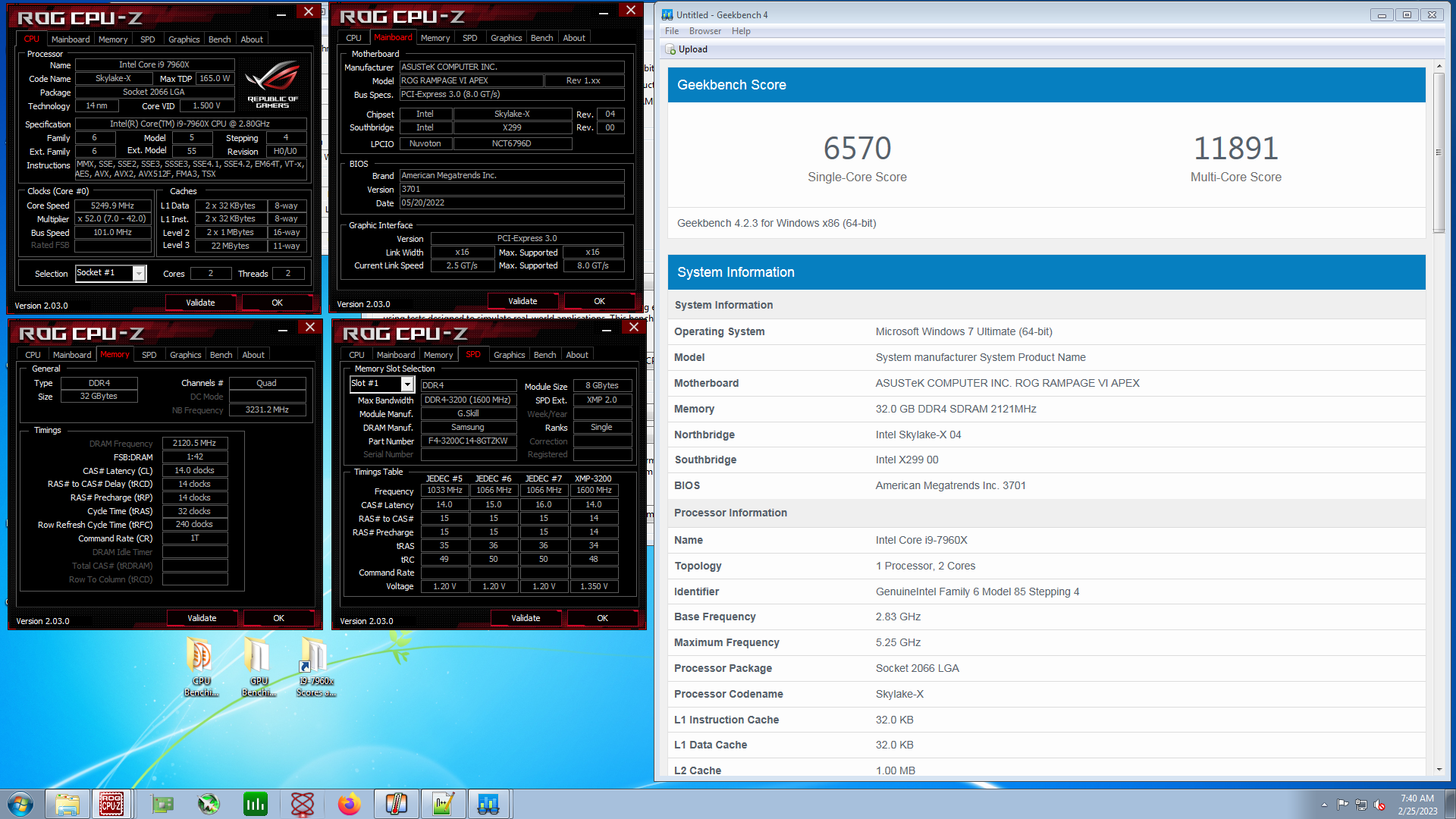Screen dimensions: 1456x819
Task: Launch Firefox from the taskbar
Action: click(349, 804)
